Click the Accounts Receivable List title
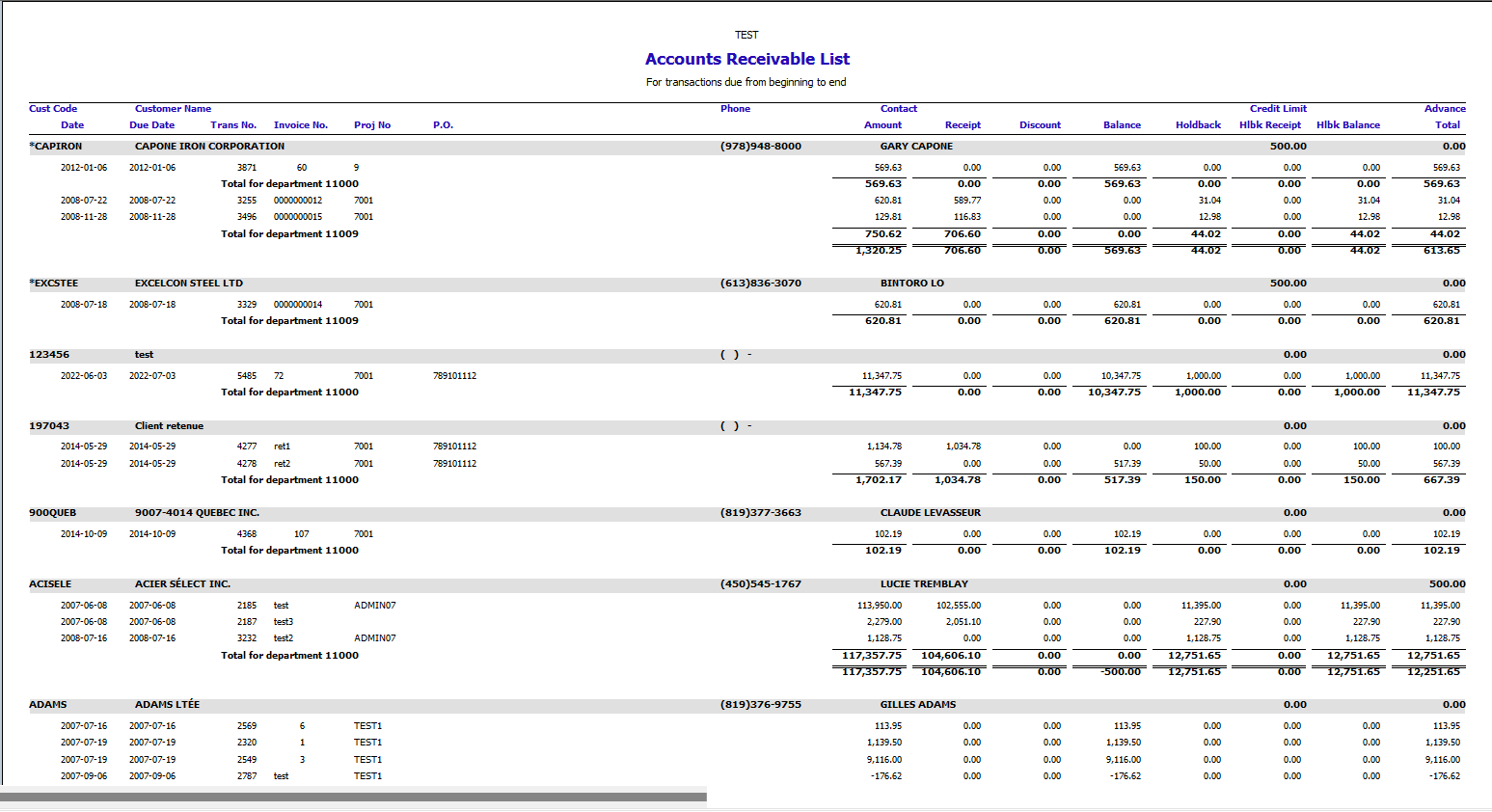Viewport: 1492px width, 812px height. [x=746, y=59]
